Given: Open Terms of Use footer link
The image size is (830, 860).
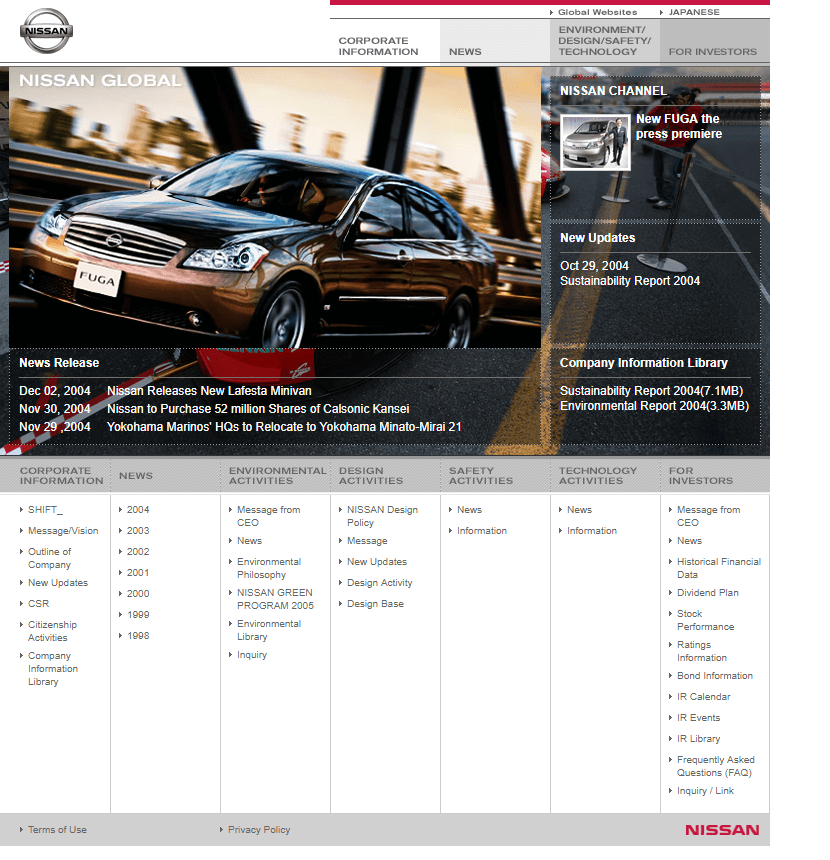Looking at the screenshot, I should [57, 830].
